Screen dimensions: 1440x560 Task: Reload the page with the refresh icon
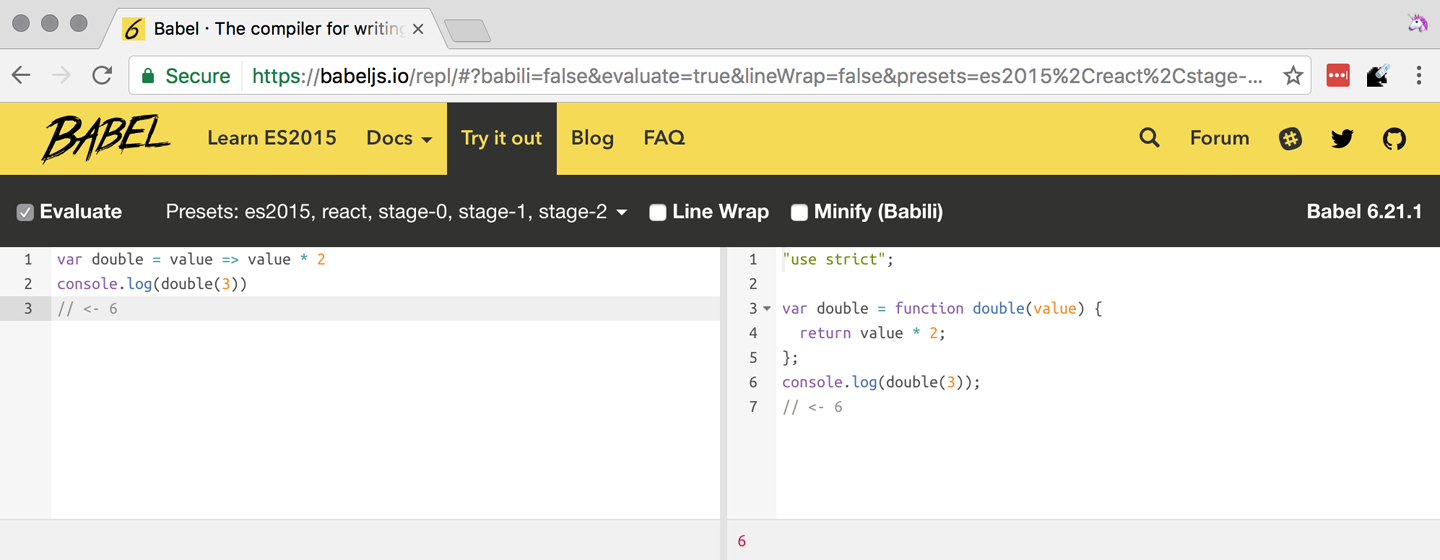point(102,75)
